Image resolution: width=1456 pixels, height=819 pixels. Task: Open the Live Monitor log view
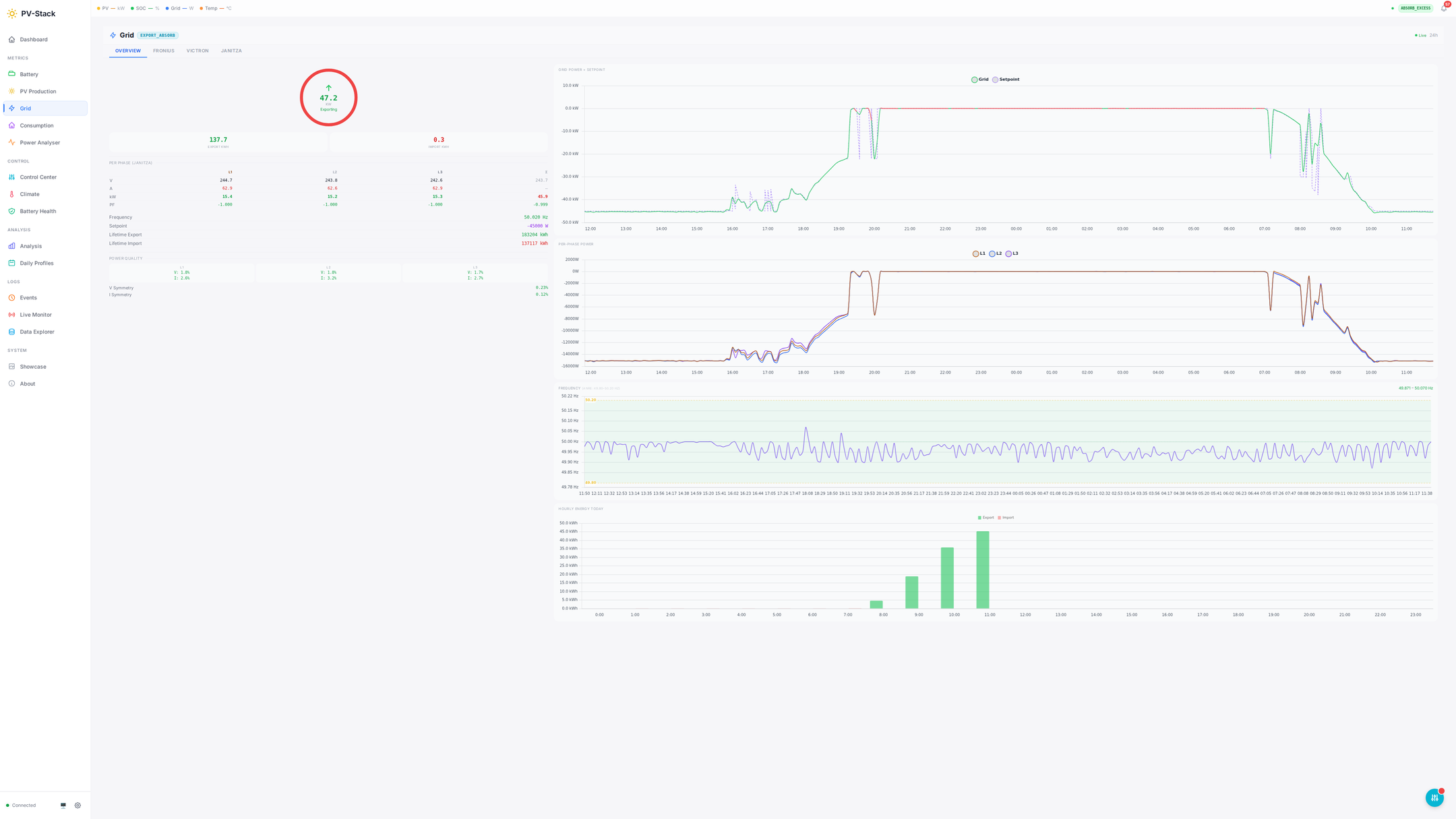35,314
